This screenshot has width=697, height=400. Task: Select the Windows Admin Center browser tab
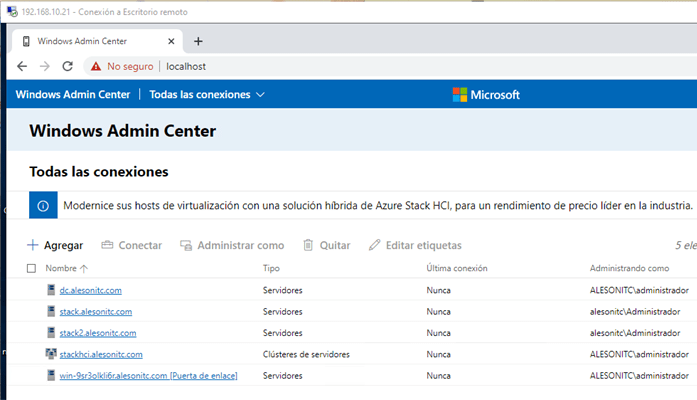click(x=97, y=41)
